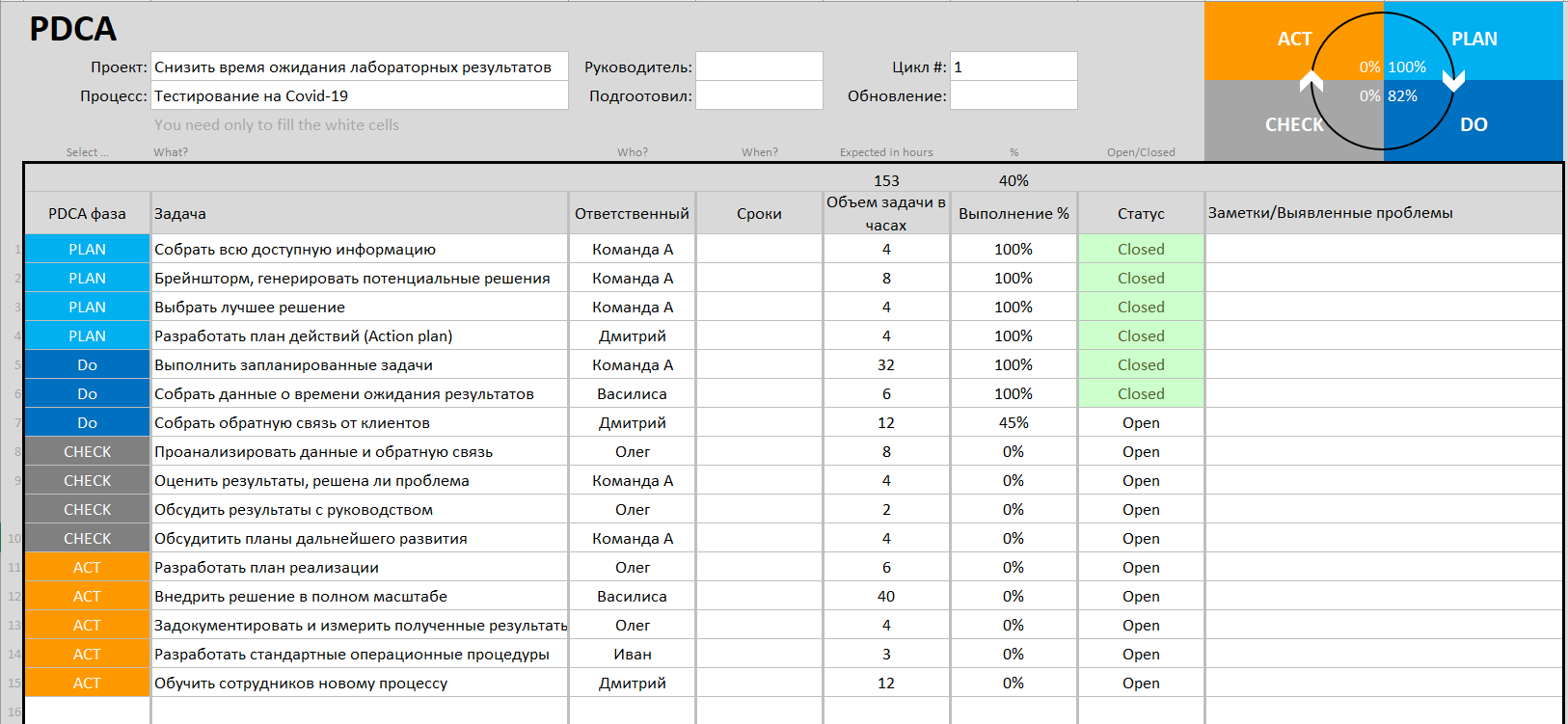
Task: Select the Цикл # field containing 1
Action: point(1014,67)
